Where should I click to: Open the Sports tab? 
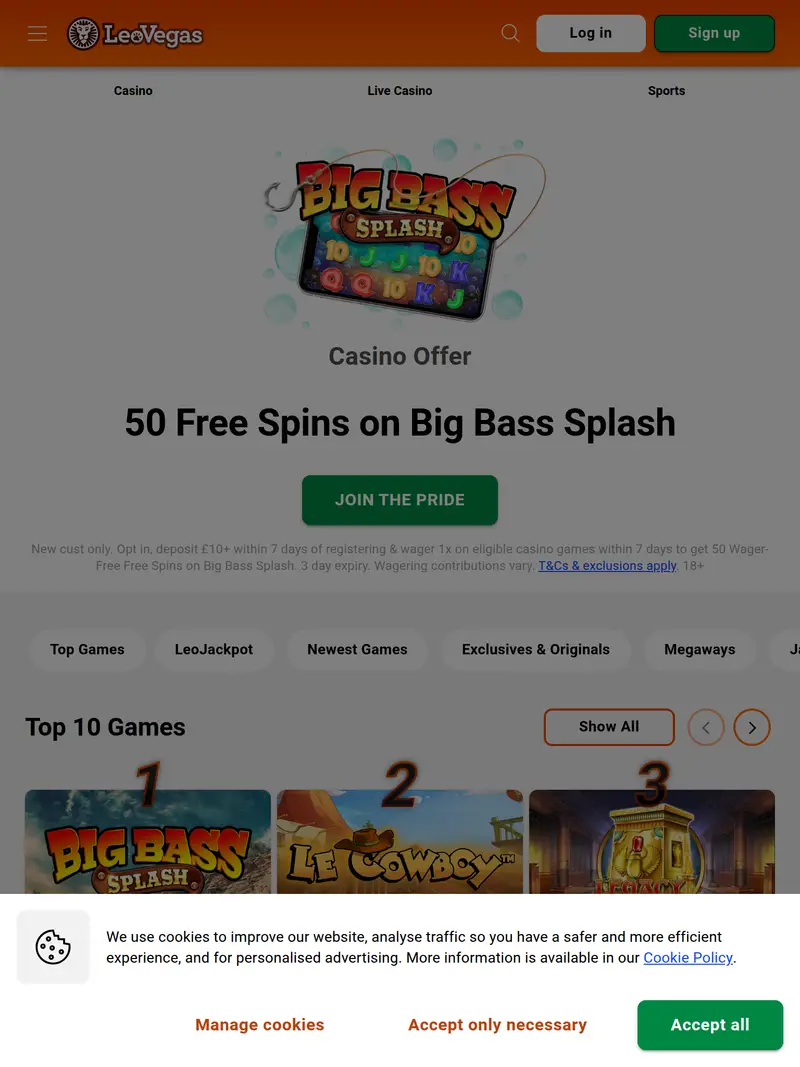tap(667, 91)
